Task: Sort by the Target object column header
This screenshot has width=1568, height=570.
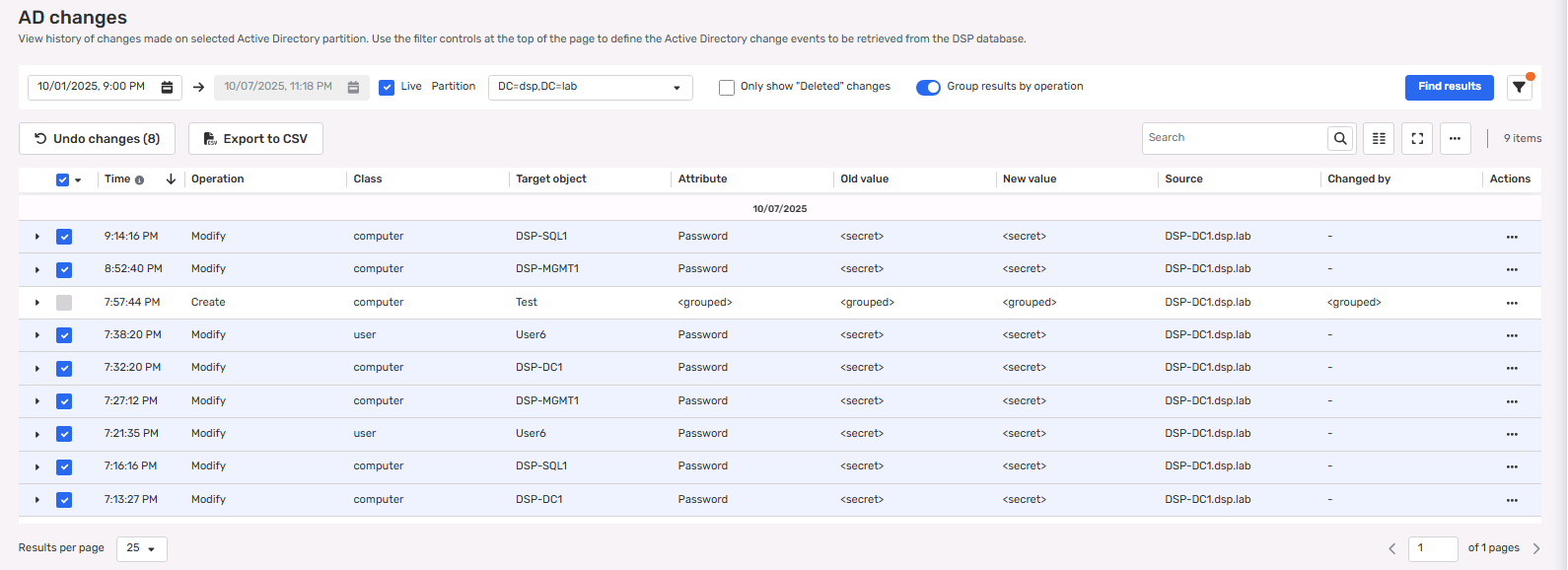Action: click(550, 179)
